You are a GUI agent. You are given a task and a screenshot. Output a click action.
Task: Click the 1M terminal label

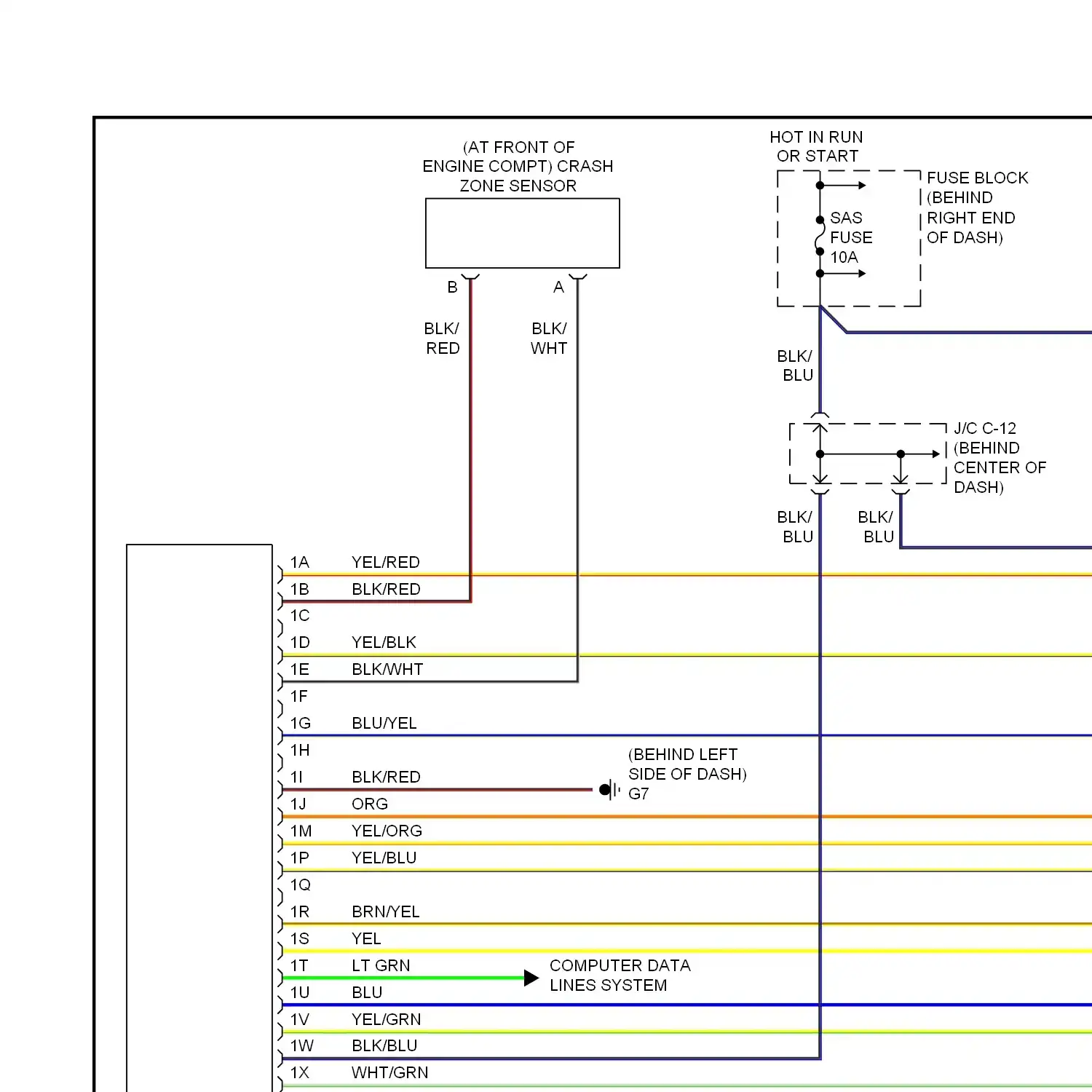tap(301, 831)
